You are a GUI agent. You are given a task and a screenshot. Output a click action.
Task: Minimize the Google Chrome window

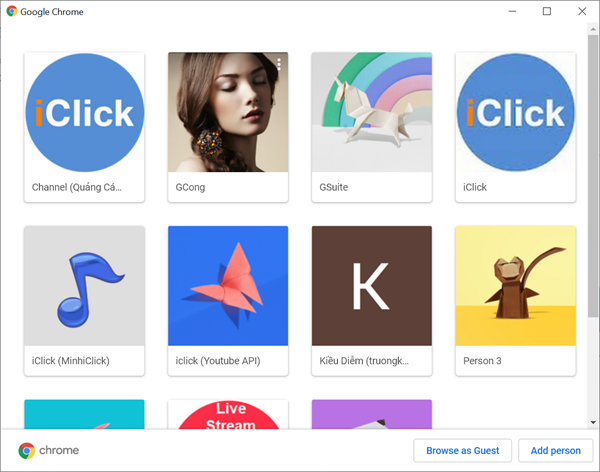pyautogui.click(x=512, y=11)
